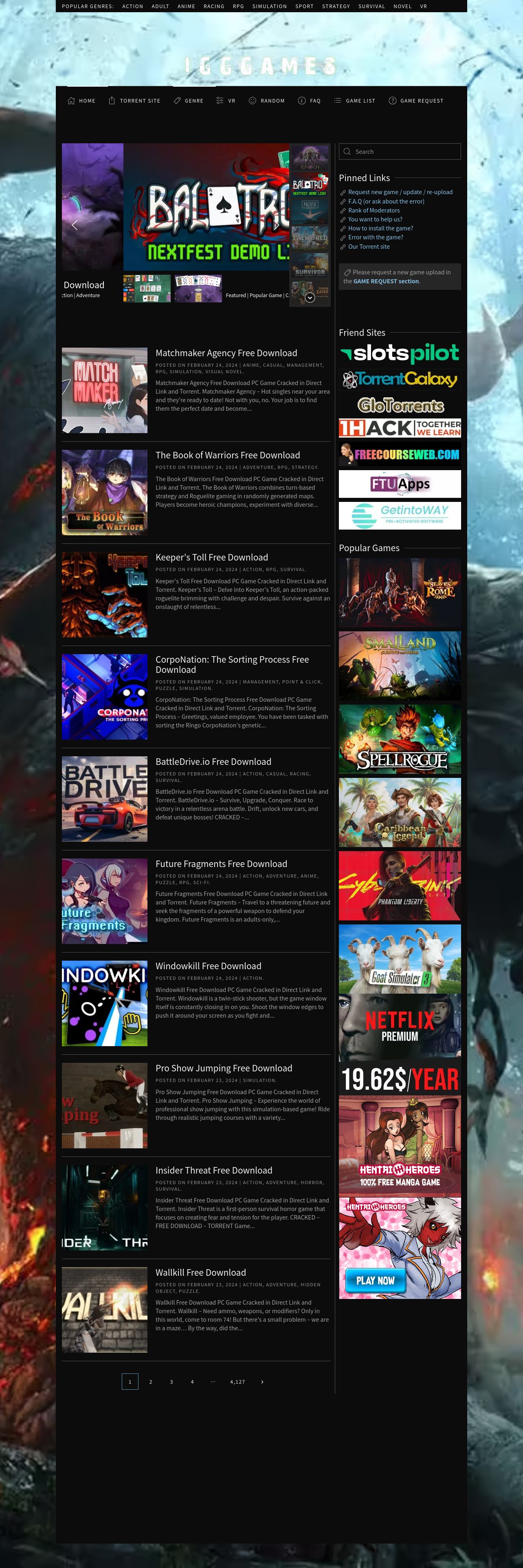Open 'How to install the game?' link
The image size is (523, 1568).
(x=380, y=229)
